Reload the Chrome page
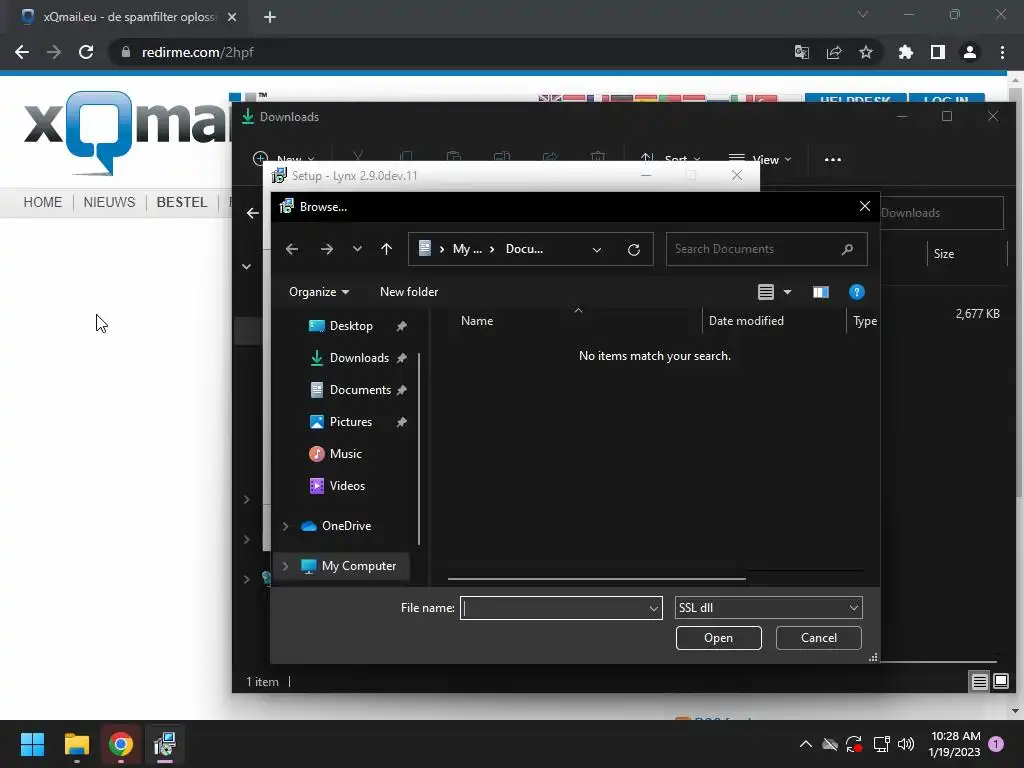The width and height of the screenshot is (1024, 768). point(86,52)
